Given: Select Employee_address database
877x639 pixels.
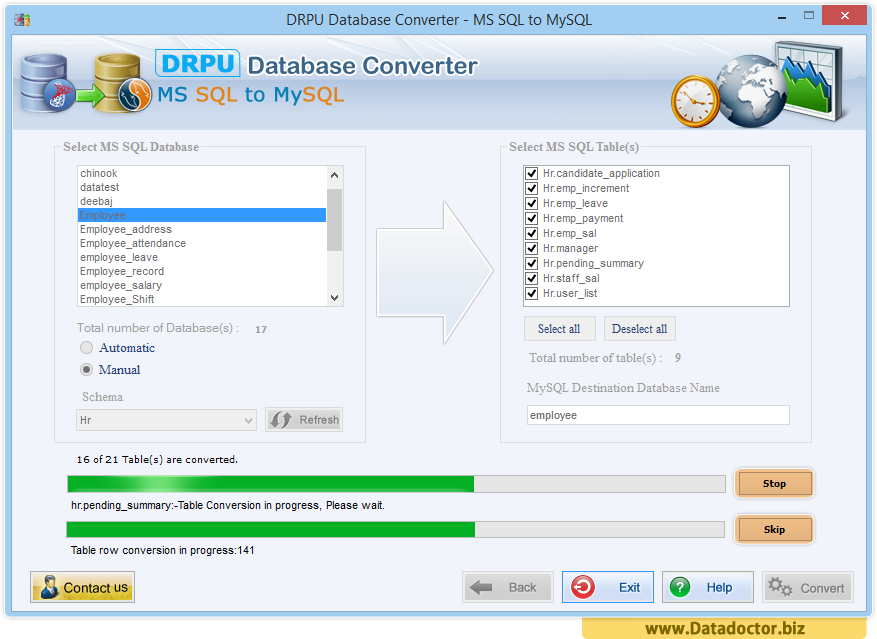Looking at the screenshot, I should click(x=202, y=229).
